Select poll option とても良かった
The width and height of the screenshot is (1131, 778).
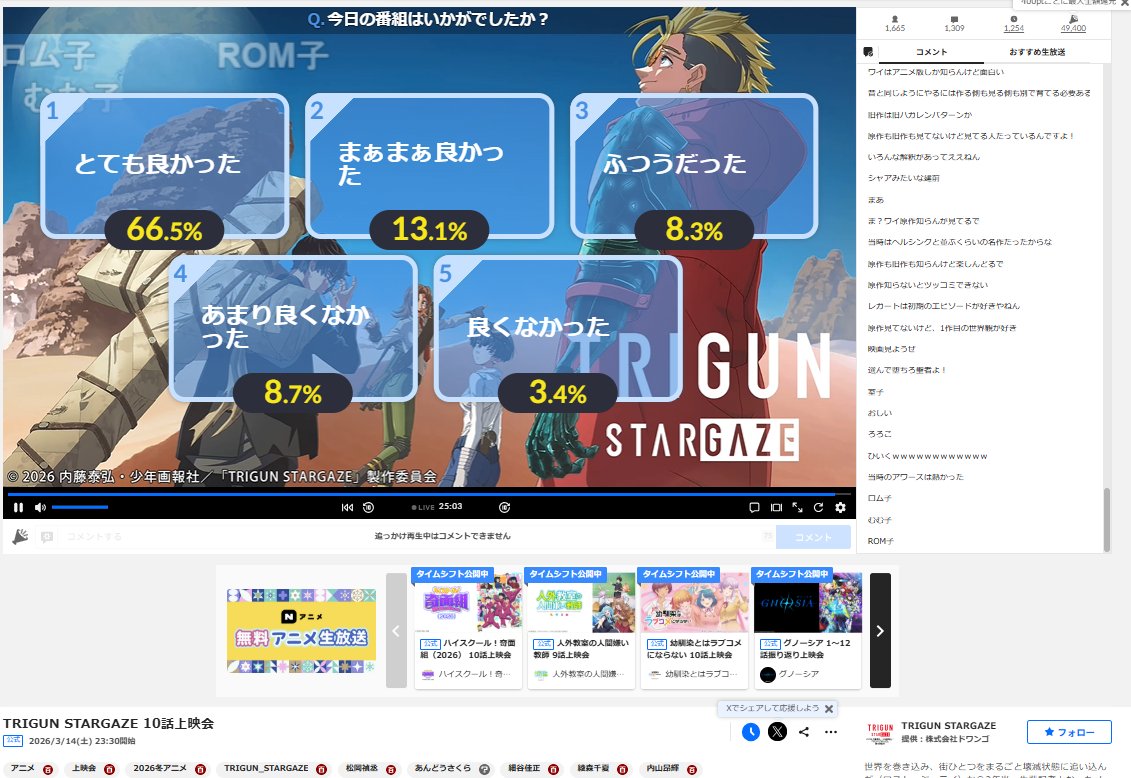tap(164, 166)
